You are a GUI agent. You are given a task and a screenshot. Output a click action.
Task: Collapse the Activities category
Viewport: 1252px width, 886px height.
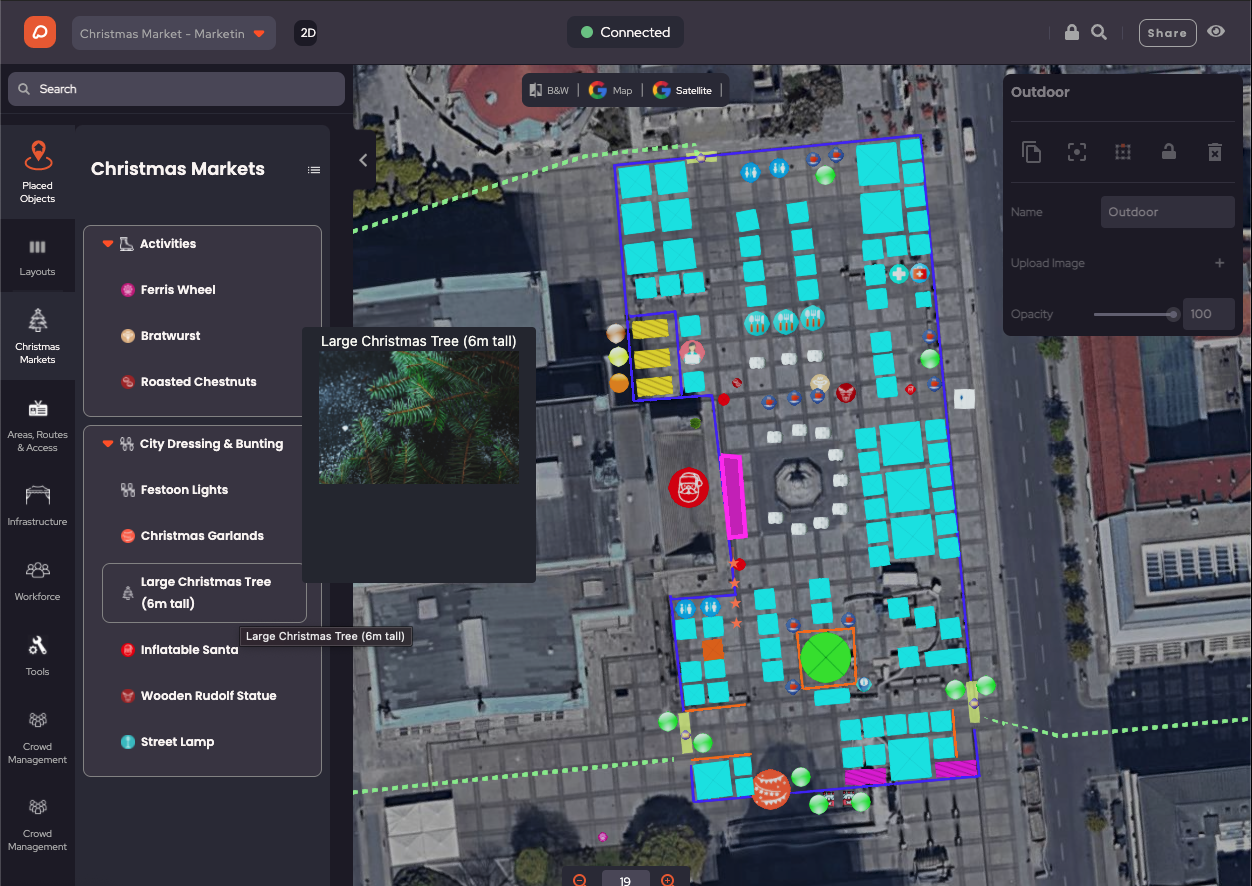(108, 244)
